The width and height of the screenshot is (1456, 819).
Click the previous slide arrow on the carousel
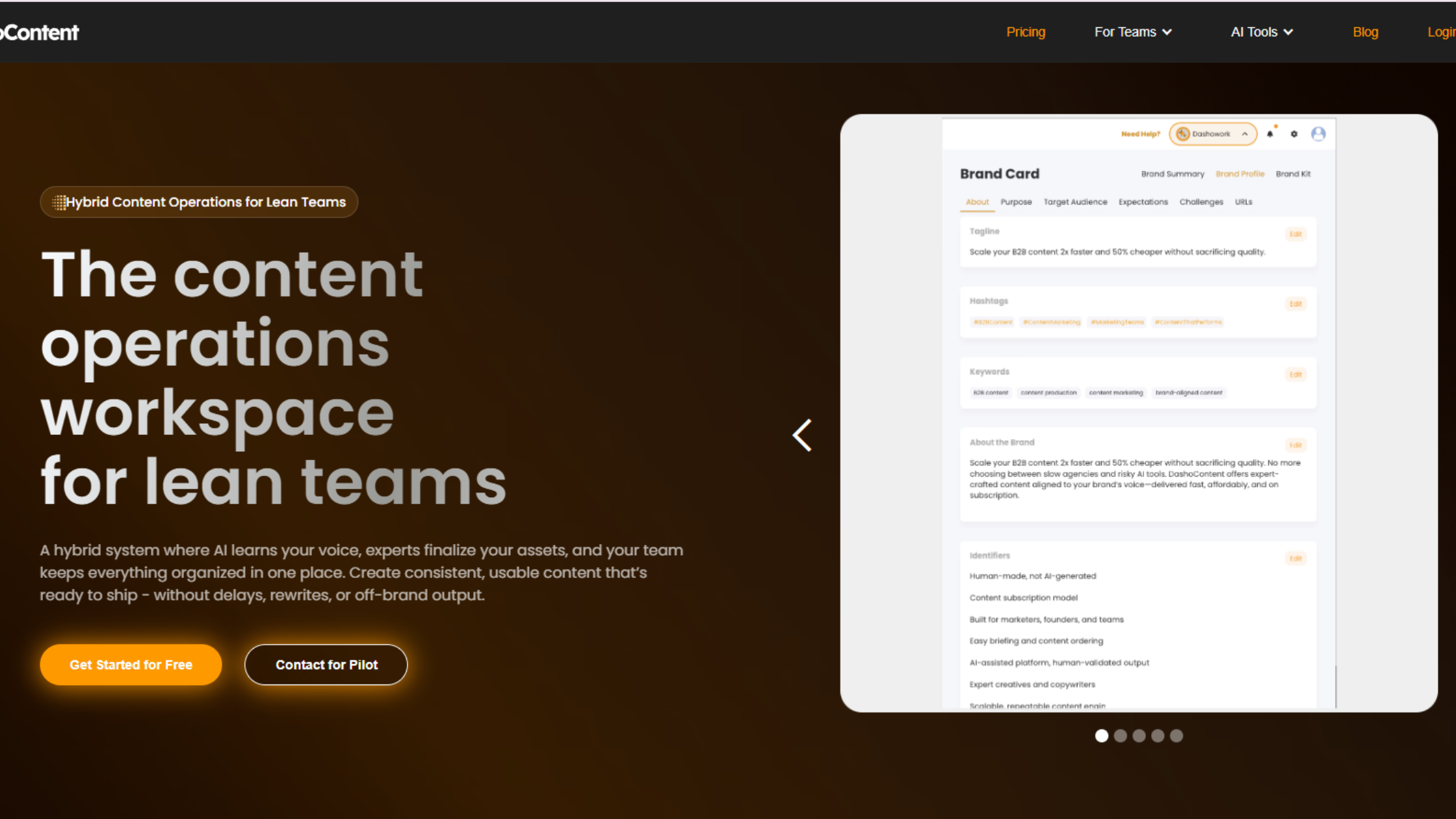802,435
